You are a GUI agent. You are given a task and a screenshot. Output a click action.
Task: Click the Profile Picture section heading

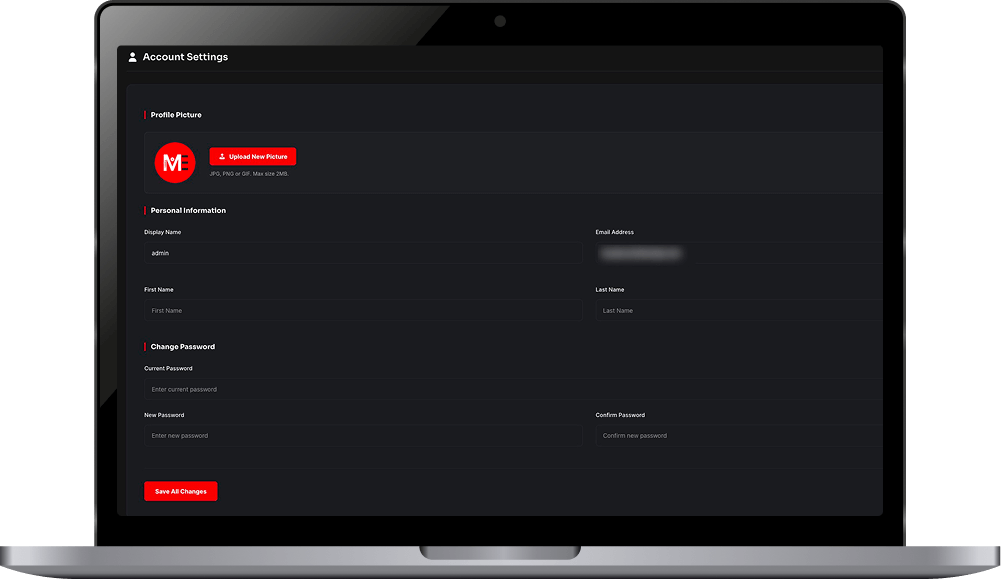pos(175,114)
